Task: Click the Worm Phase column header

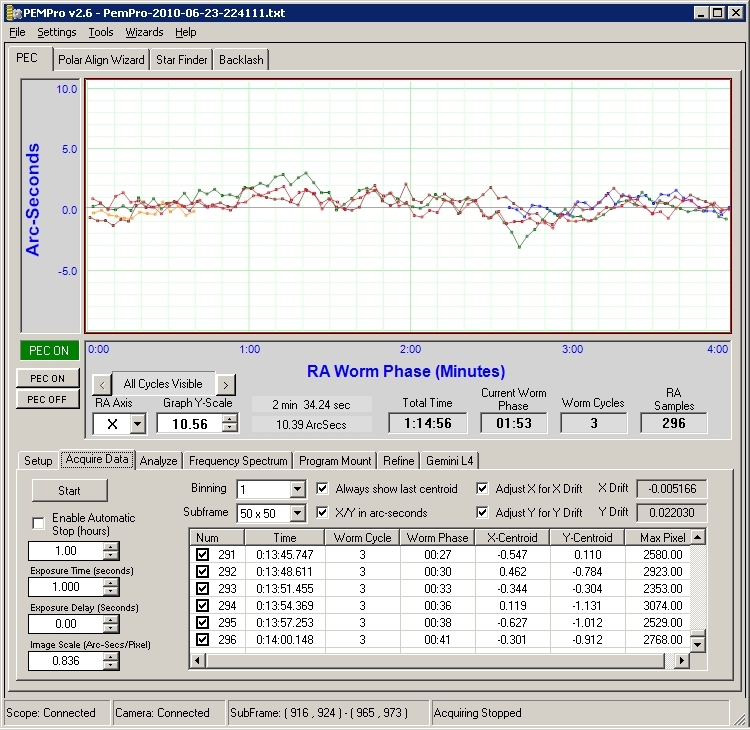Action: [x=438, y=538]
